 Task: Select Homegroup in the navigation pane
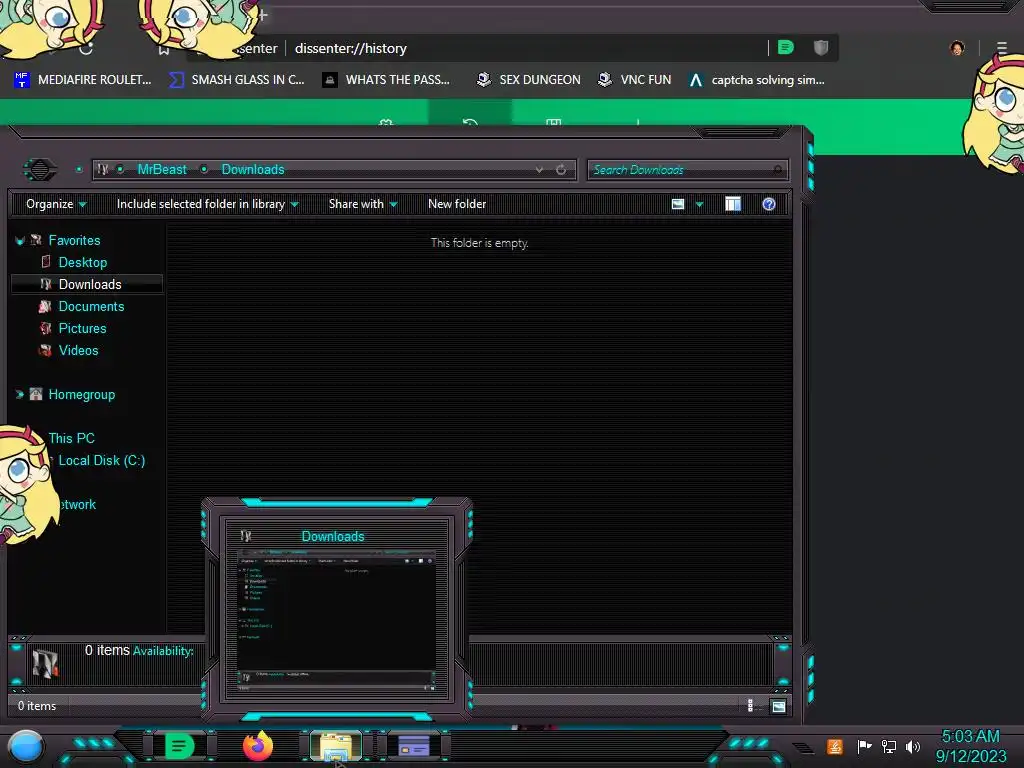tap(82, 394)
